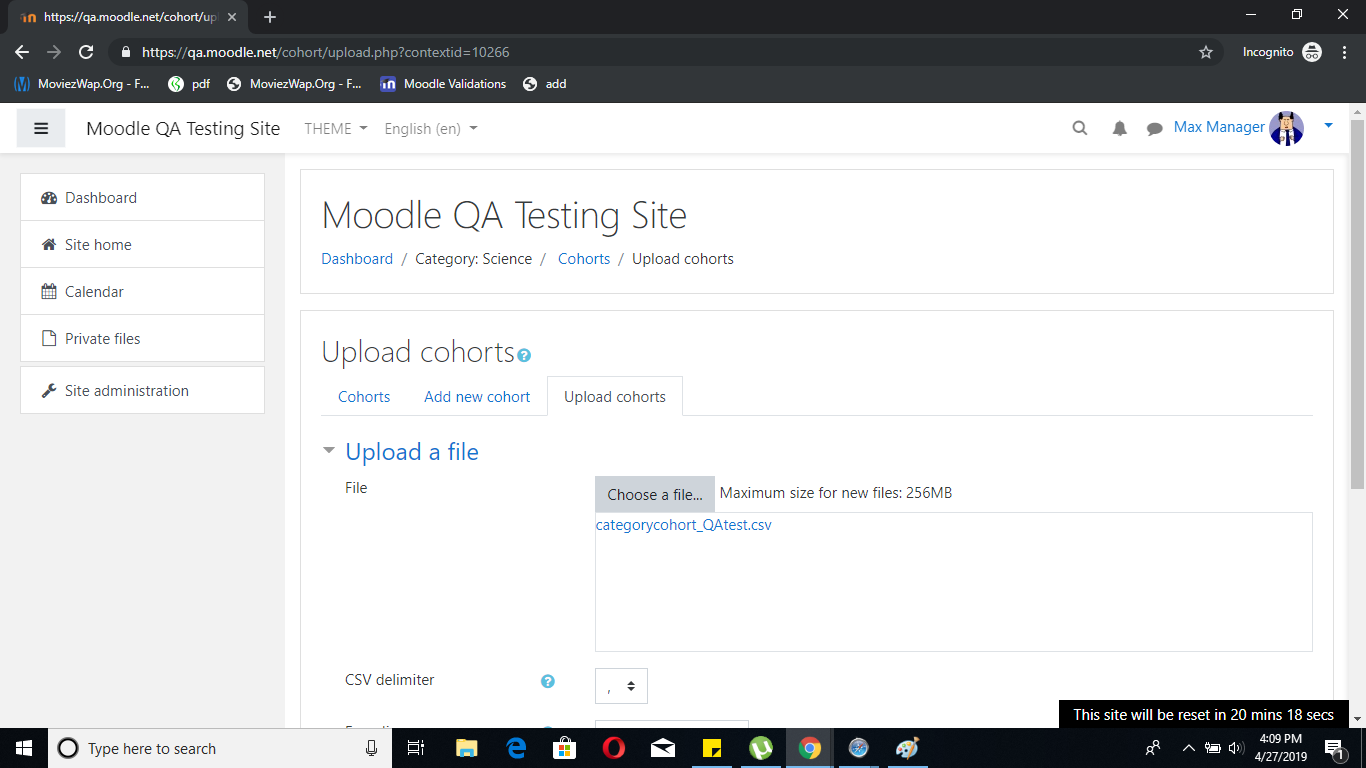Click the volume speaker tray icon

(1236, 748)
